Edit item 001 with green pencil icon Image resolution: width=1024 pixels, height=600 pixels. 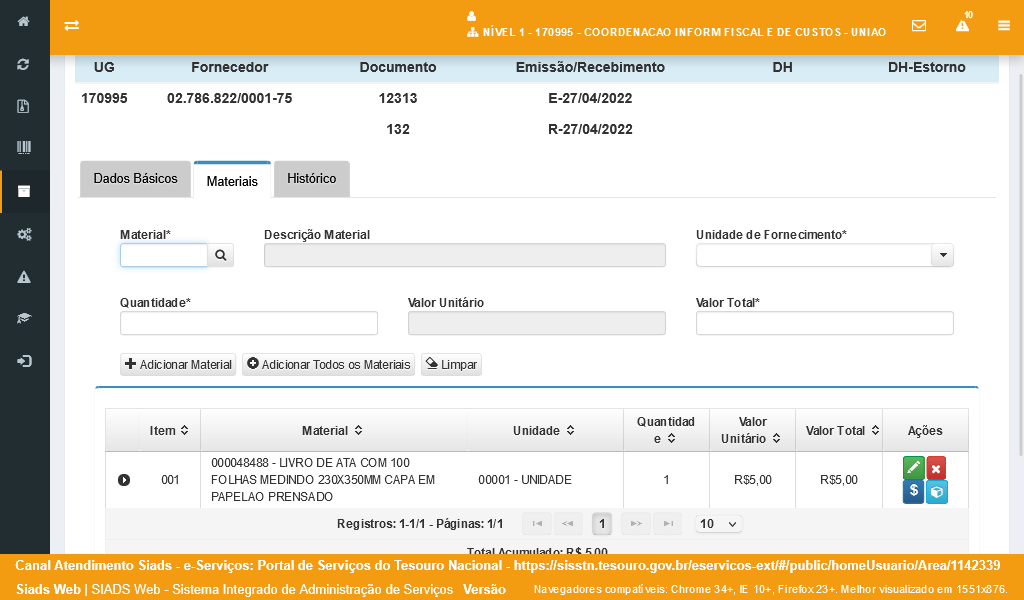(914, 467)
